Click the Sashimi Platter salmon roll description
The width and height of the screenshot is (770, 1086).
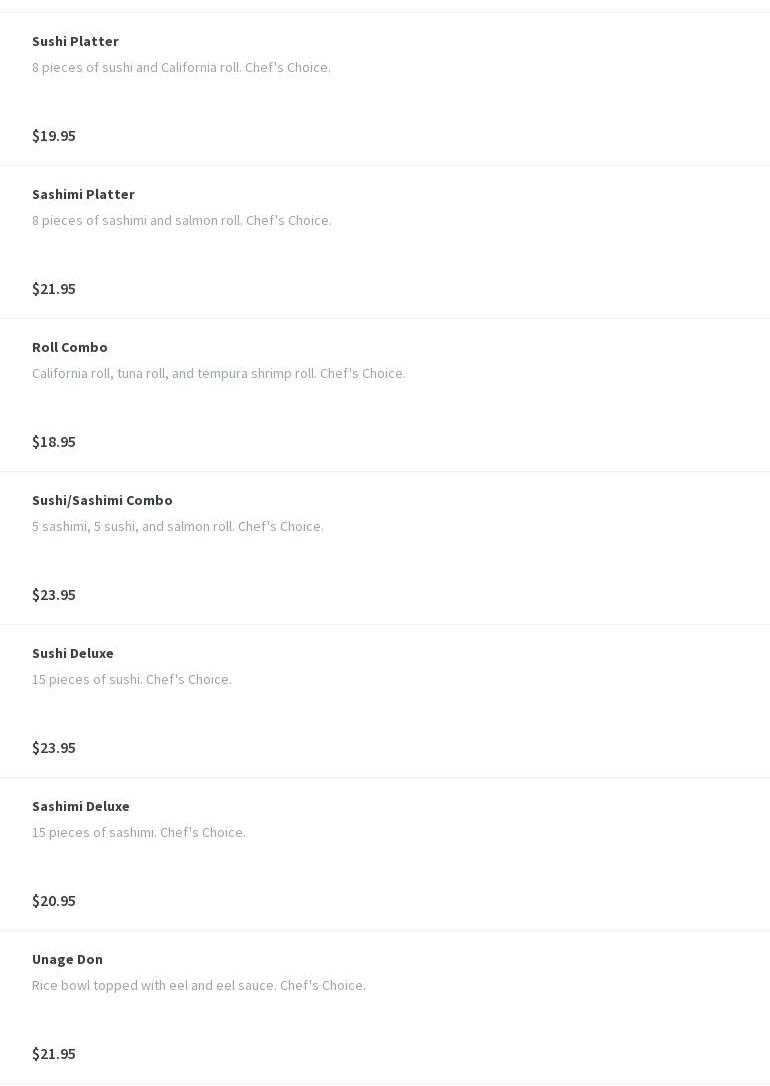pos(182,220)
